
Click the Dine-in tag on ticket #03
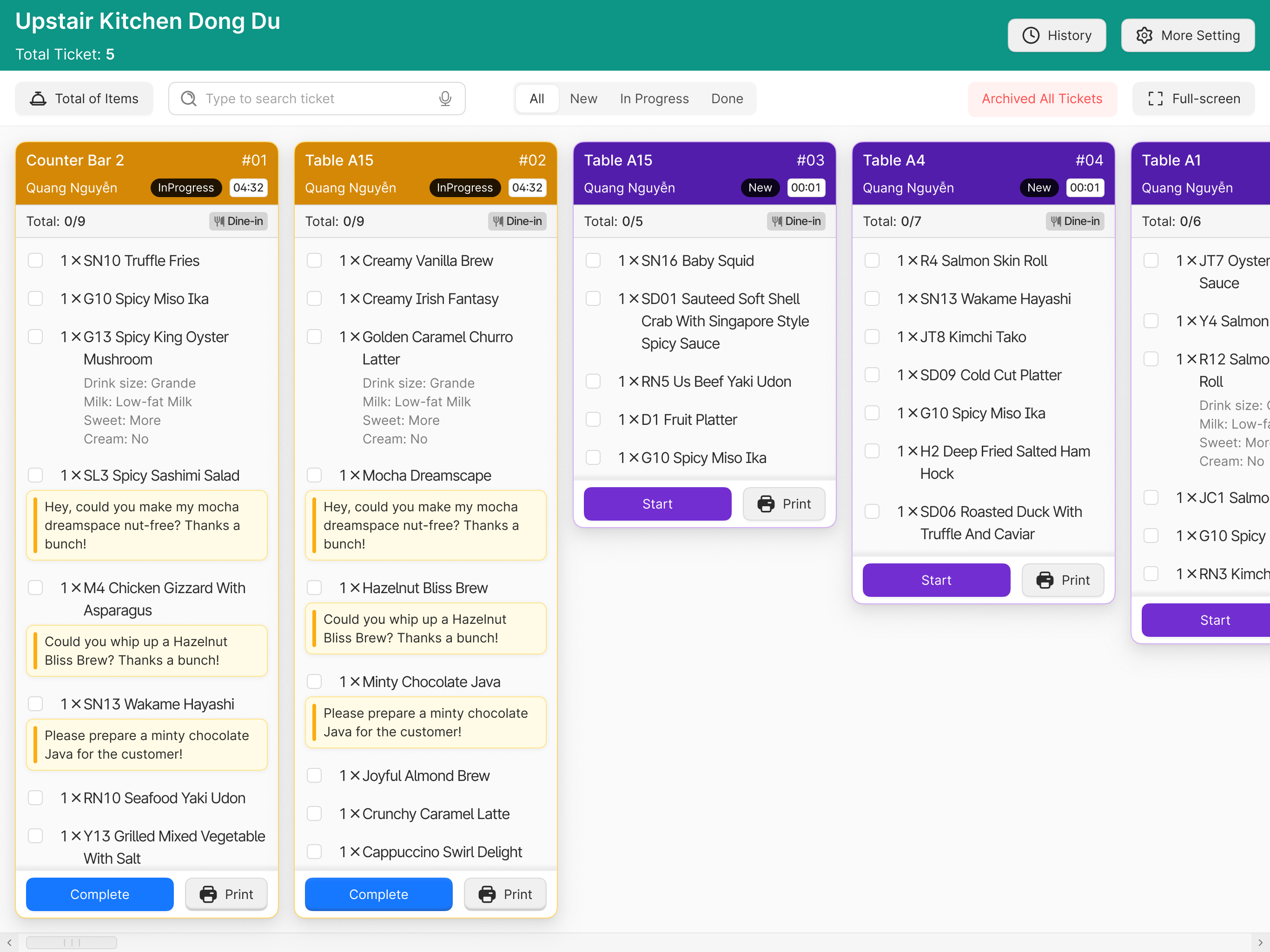tap(796, 221)
